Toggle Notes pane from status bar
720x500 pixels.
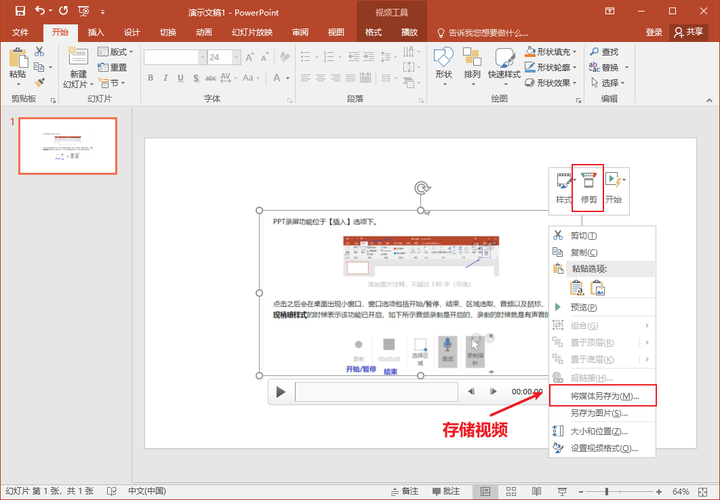pos(405,491)
